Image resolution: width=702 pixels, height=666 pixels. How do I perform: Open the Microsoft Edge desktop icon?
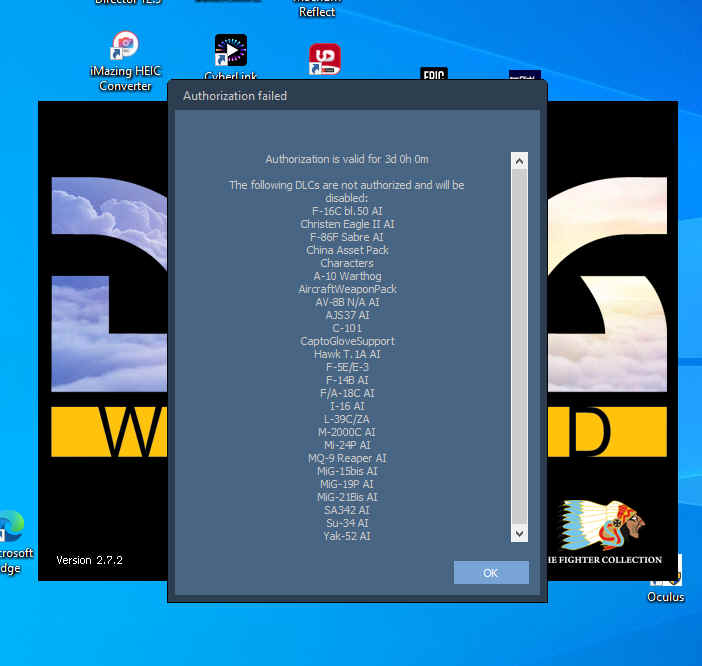(13, 542)
